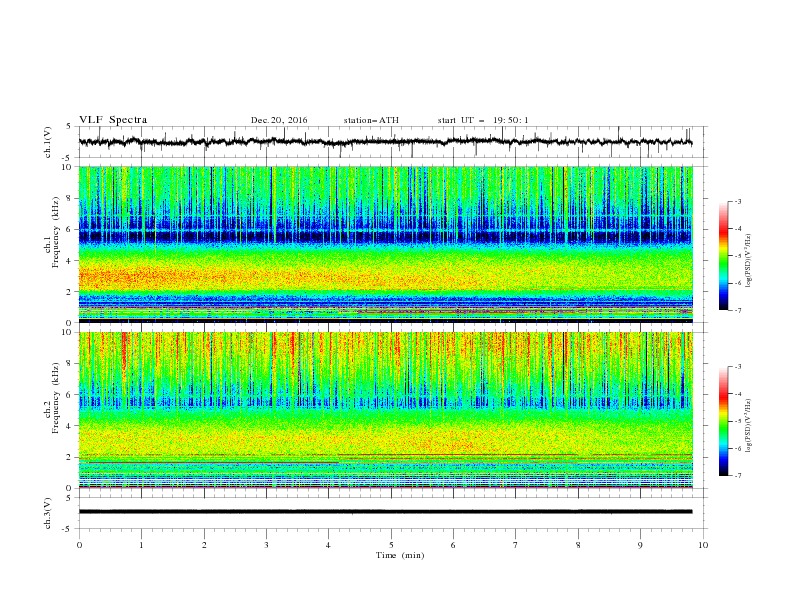Select the "start UT = 19:50: 1" text

click(x=483, y=120)
